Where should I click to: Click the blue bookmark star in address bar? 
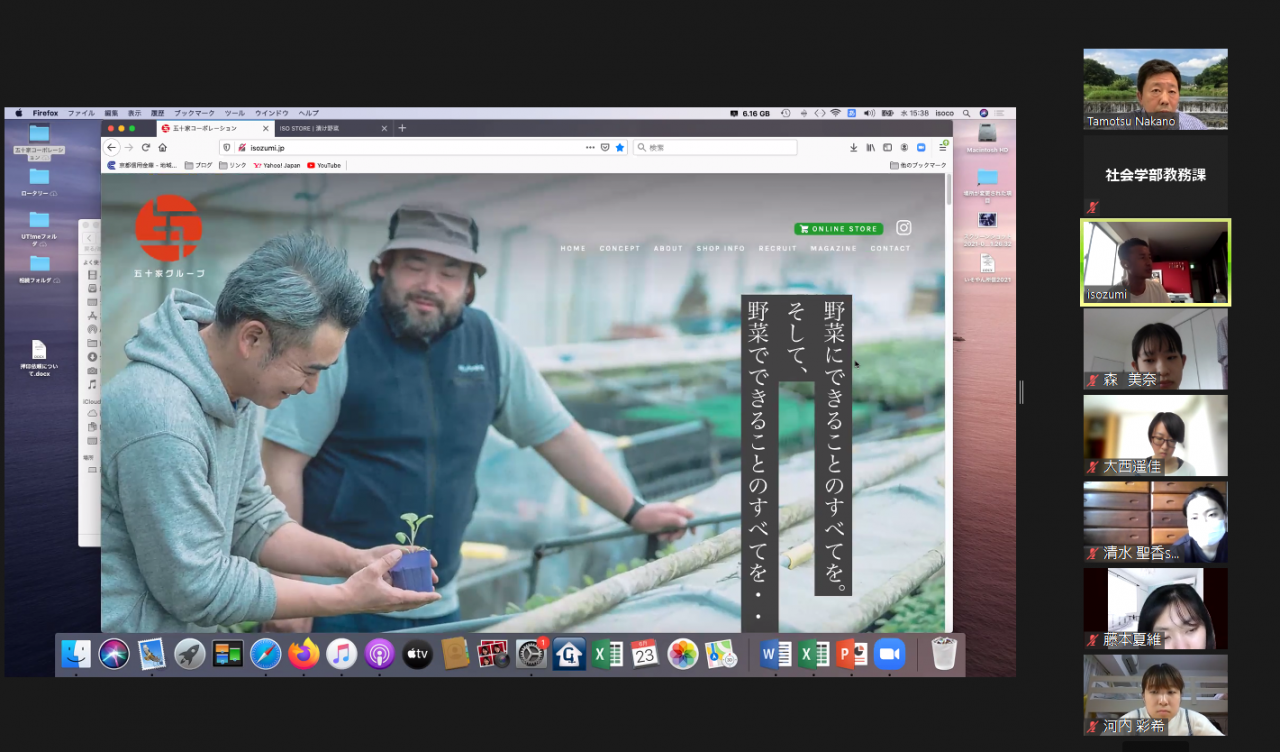620,147
